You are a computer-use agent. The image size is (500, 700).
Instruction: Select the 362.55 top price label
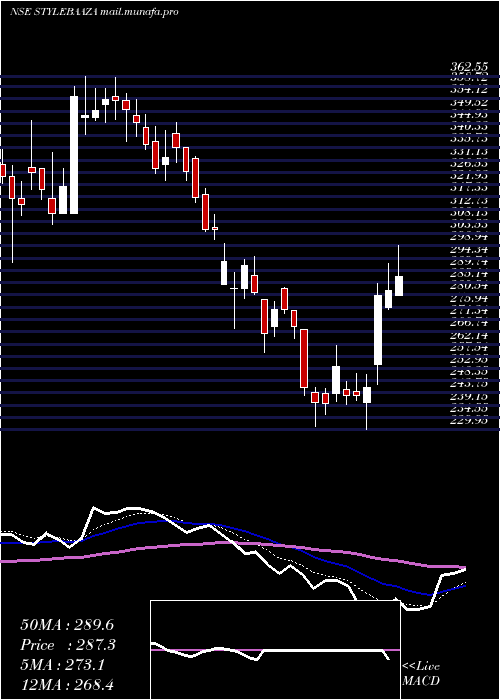468,67
